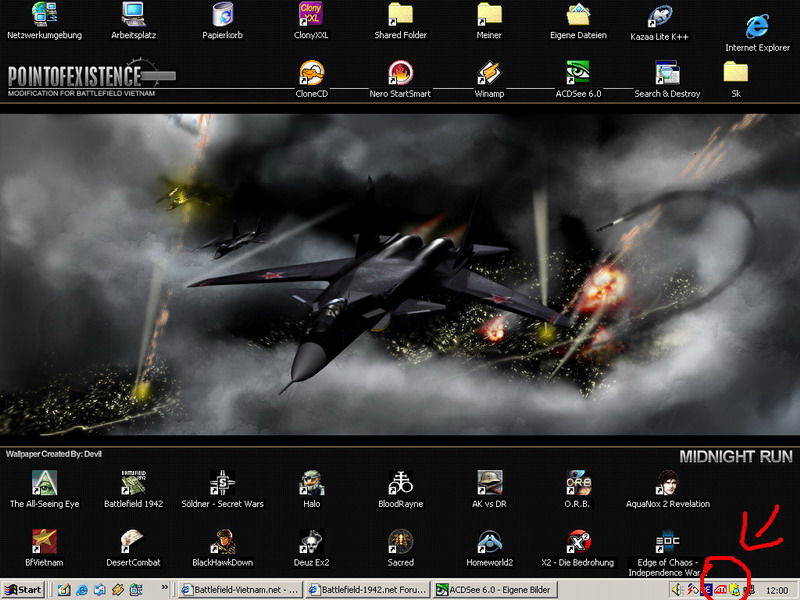Open the Shared Folder shortcut
This screenshot has height=600, width=800.
pyautogui.click(x=401, y=21)
